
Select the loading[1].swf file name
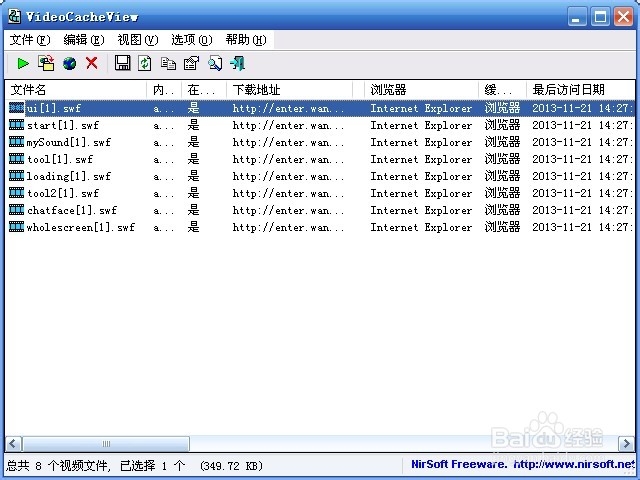point(69,176)
